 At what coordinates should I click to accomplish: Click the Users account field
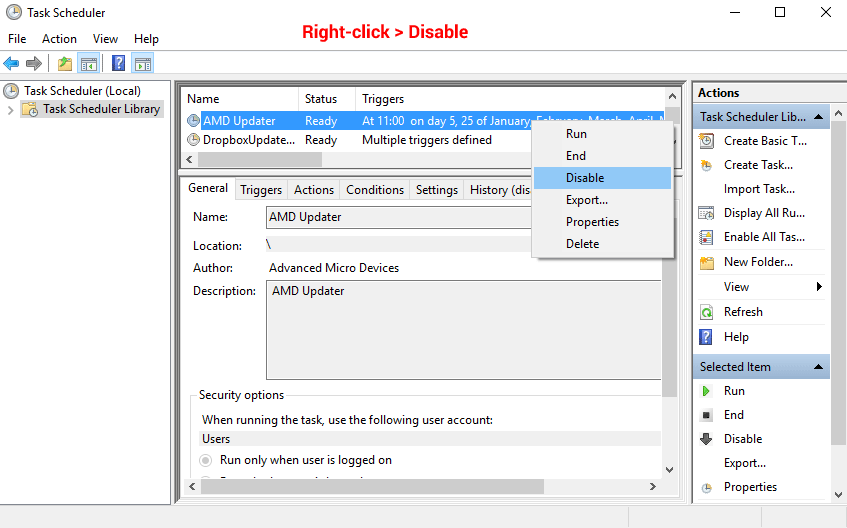(x=429, y=439)
